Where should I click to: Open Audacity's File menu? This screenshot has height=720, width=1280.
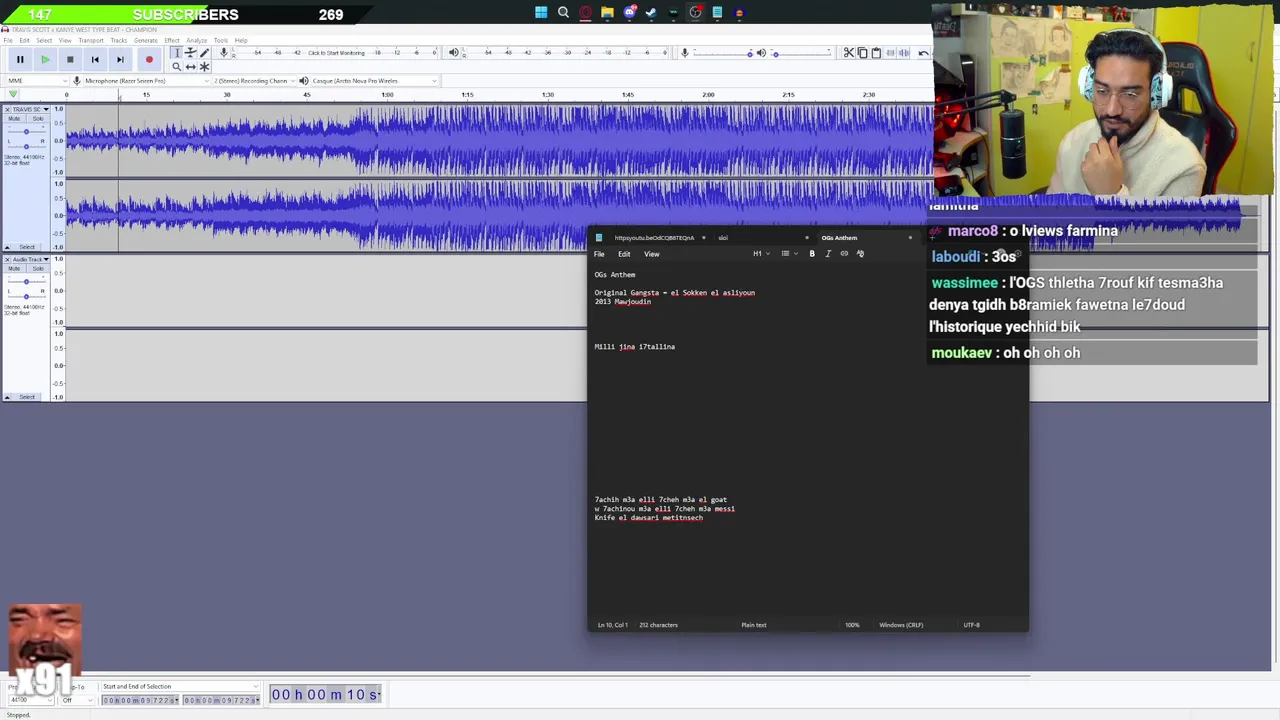(8, 40)
